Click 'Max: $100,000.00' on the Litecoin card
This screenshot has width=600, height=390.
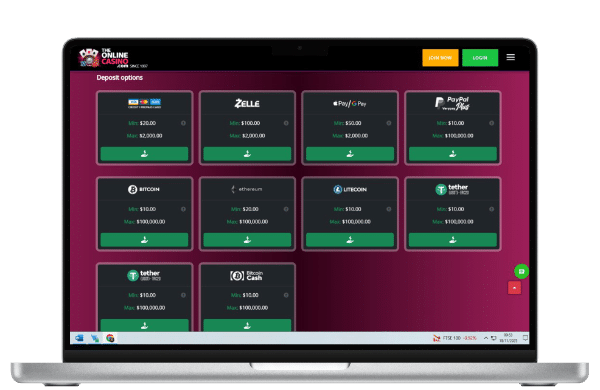350,222
